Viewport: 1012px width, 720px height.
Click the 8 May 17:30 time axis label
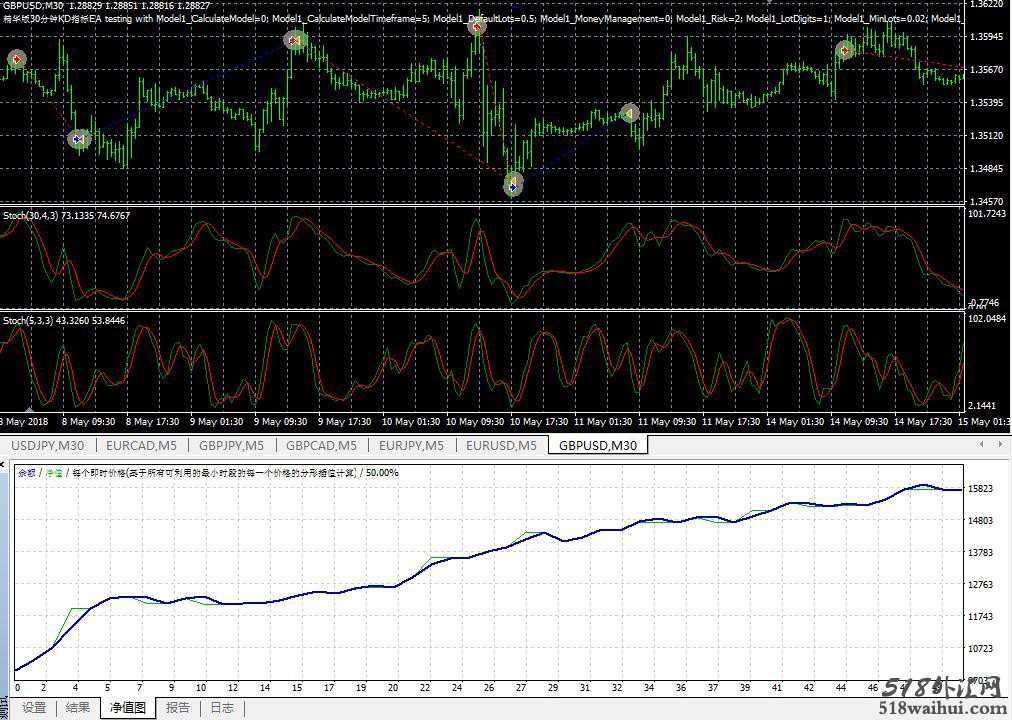point(152,422)
